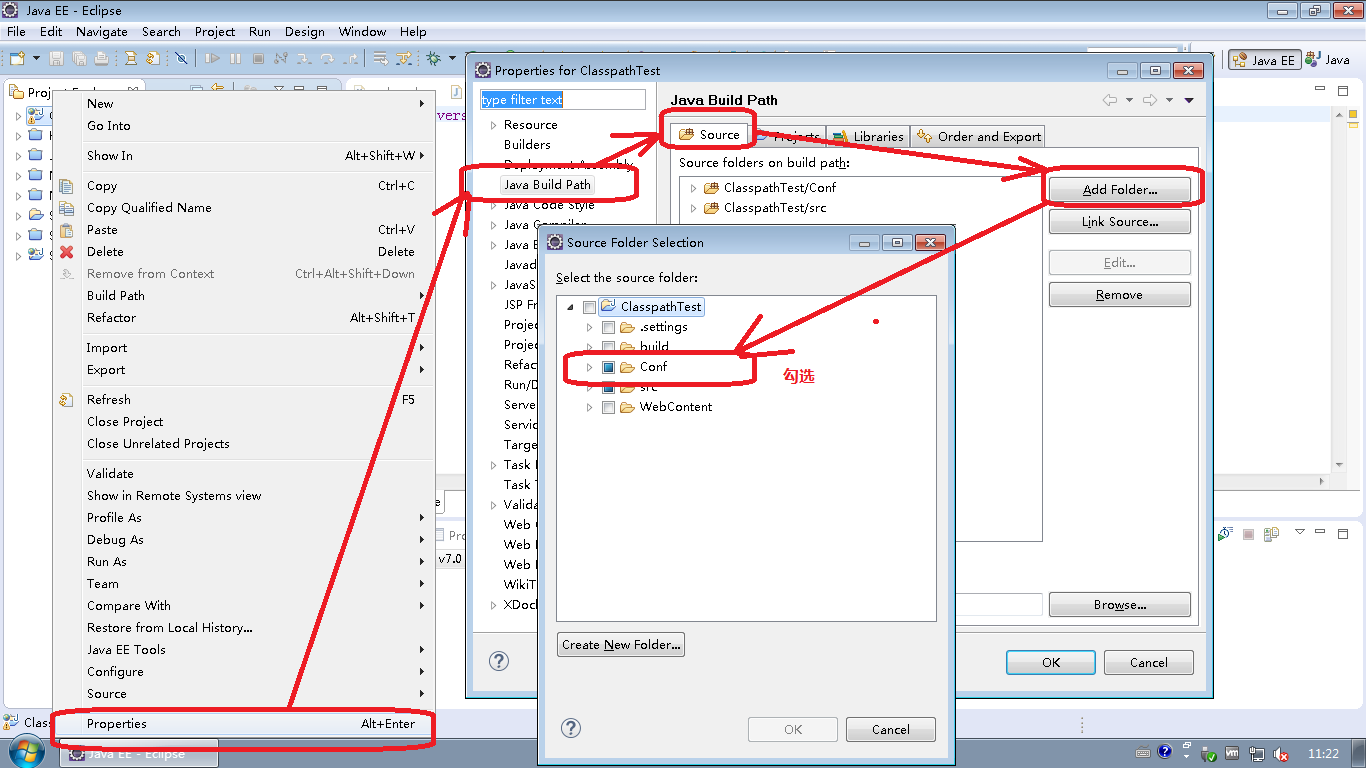The width and height of the screenshot is (1366, 768).
Task: Click the Refresh icon in context menu
Action: pos(66,400)
